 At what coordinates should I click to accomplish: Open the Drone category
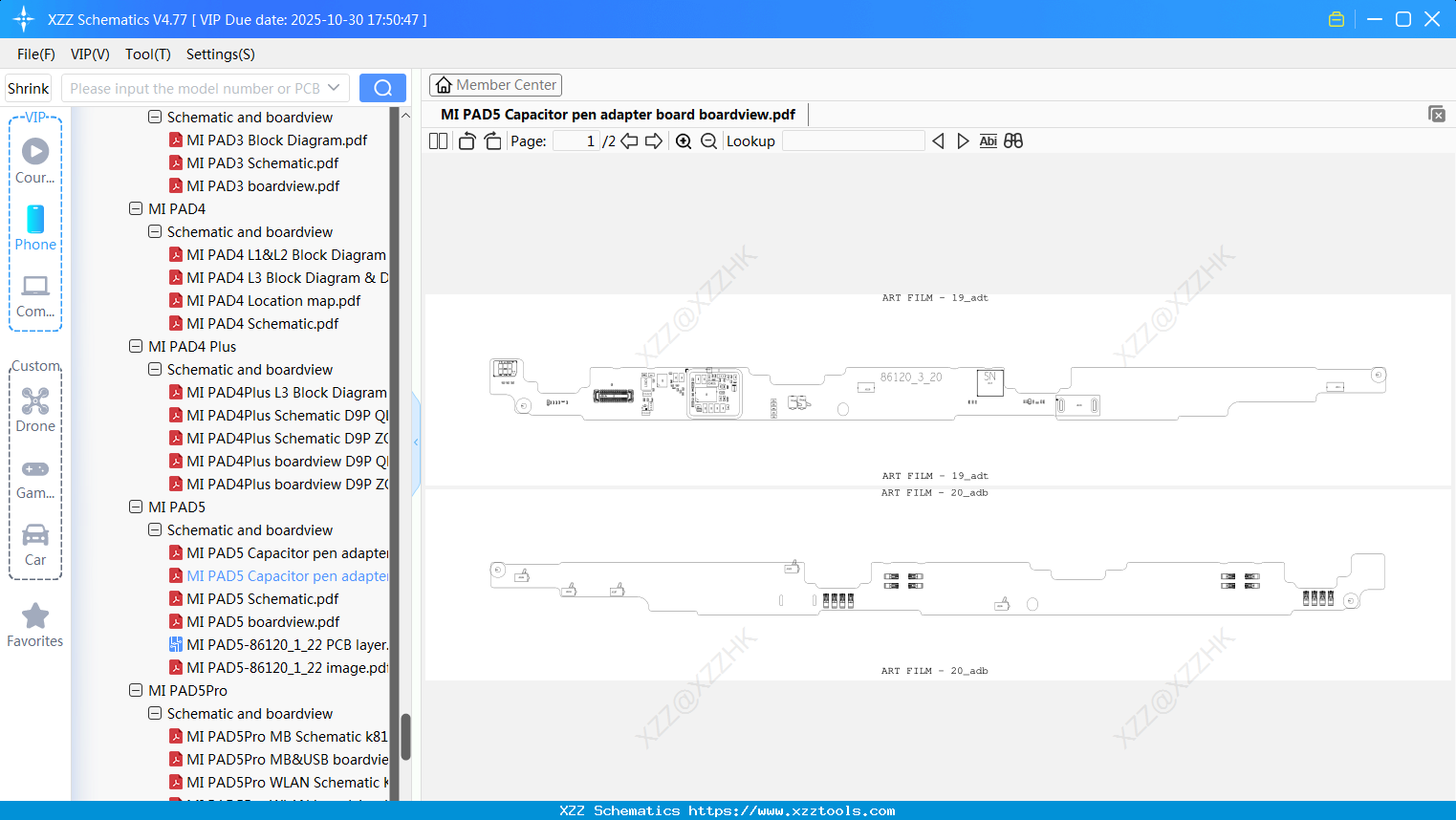[35, 410]
